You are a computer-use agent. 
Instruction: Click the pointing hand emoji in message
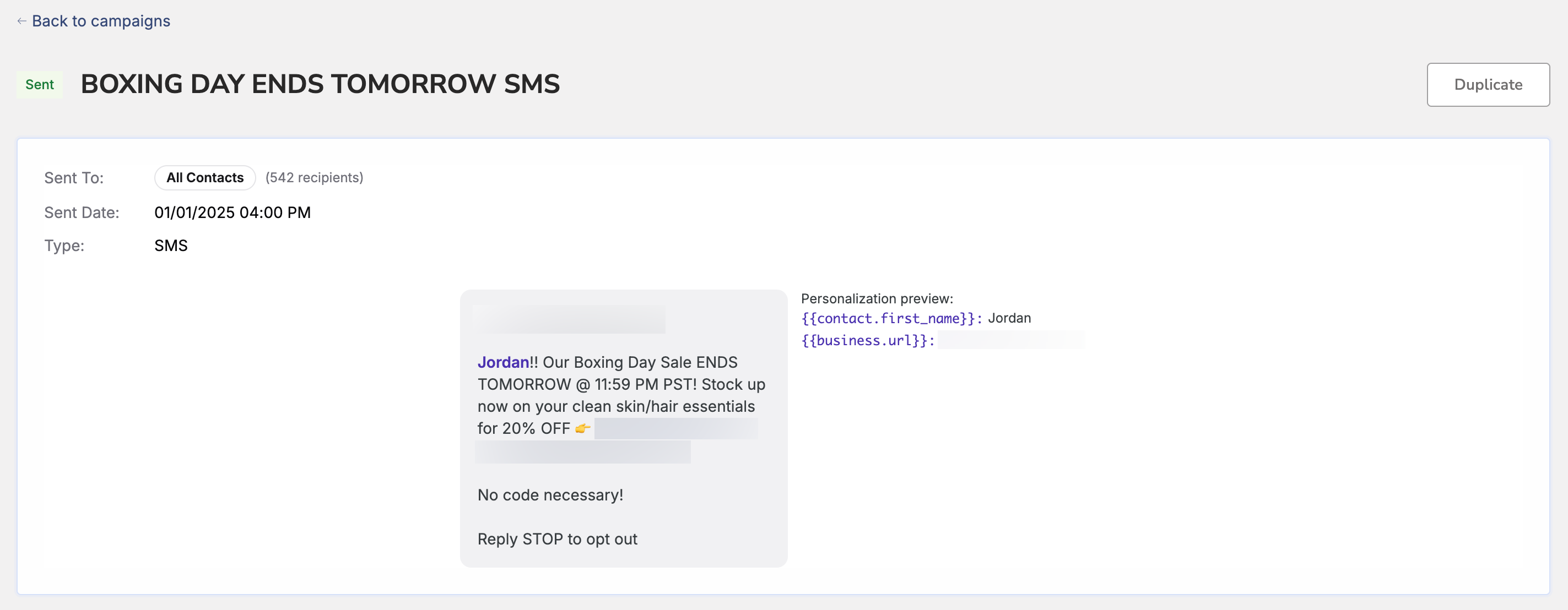pyautogui.click(x=582, y=429)
